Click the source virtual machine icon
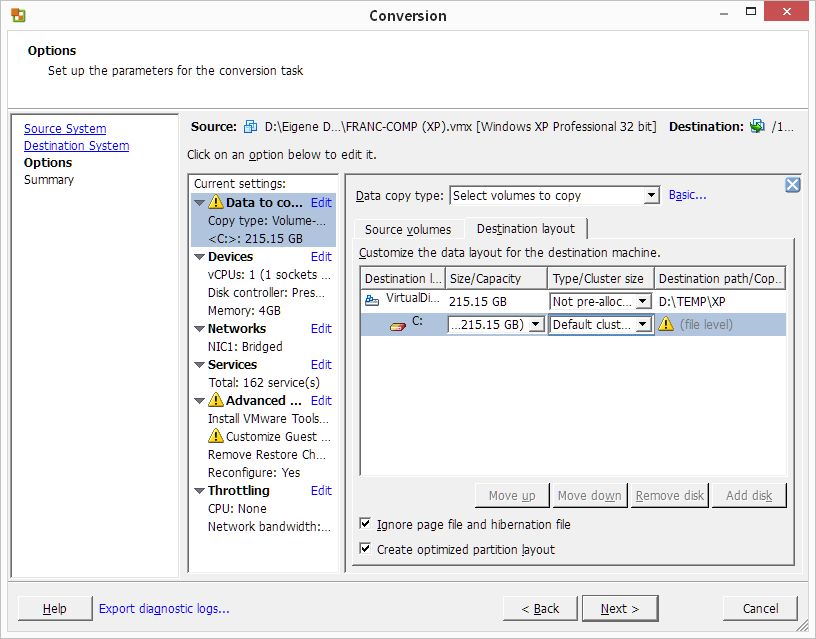 (x=250, y=127)
